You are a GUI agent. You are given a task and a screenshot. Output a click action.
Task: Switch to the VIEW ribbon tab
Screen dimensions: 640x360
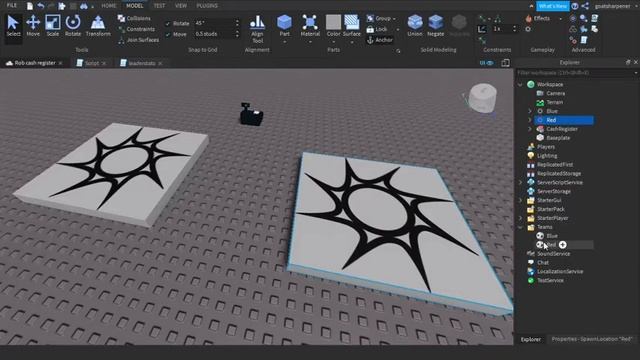pyautogui.click(x=180, y=6)
